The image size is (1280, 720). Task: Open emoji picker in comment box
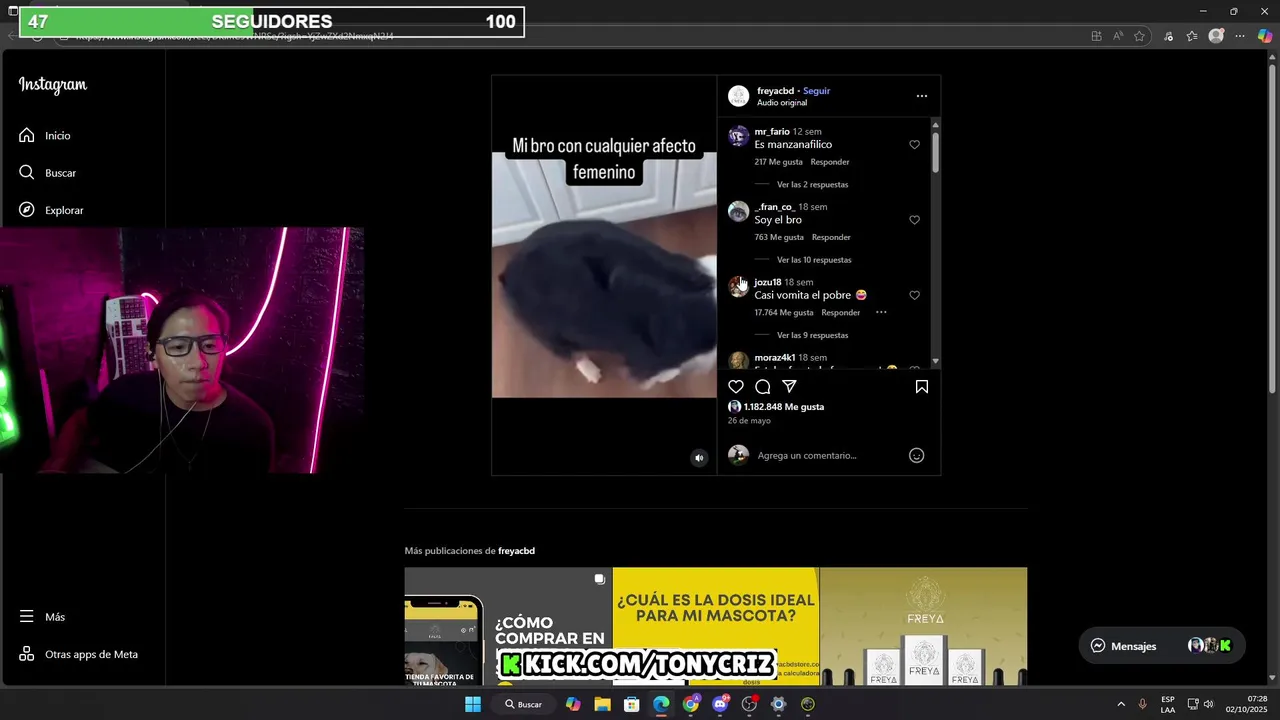[916, 456]
